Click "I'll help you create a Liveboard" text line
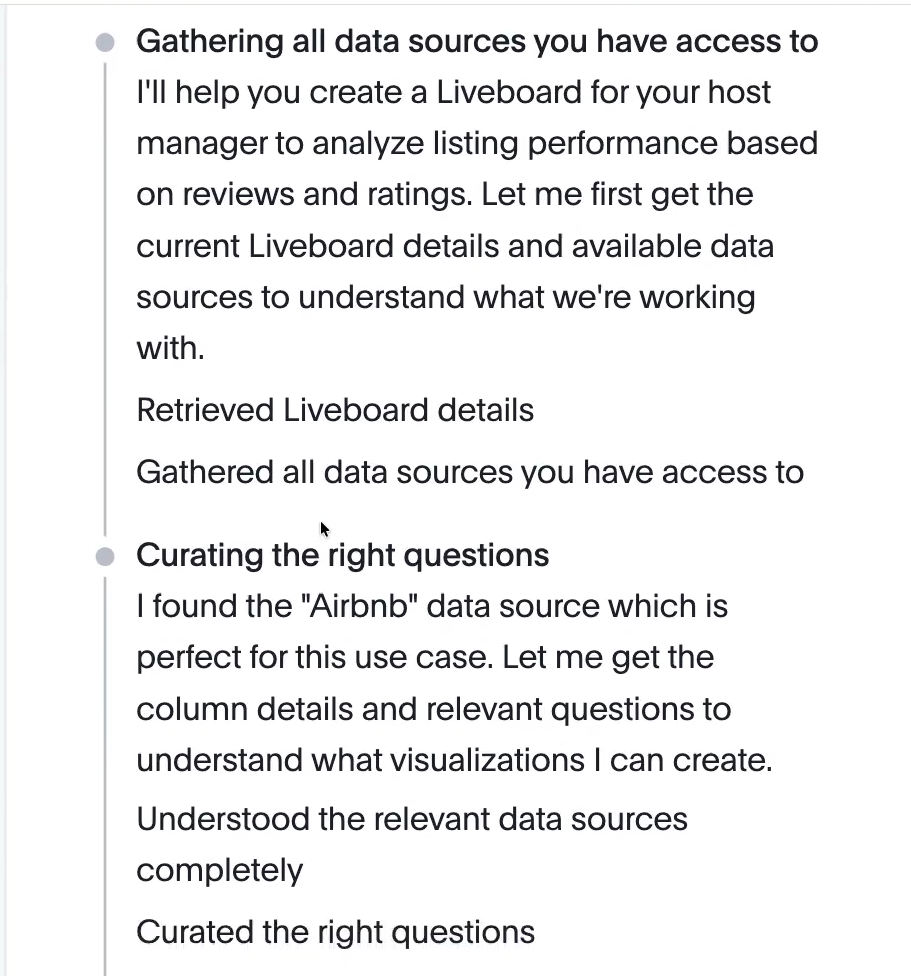Screen dimensions: 911x976 [453, 93]
